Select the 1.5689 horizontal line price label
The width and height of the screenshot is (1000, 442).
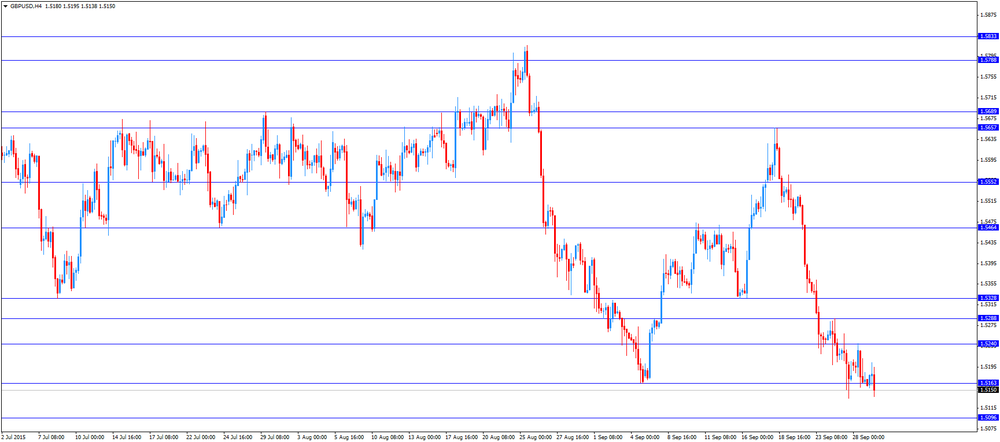pos(987,112)
